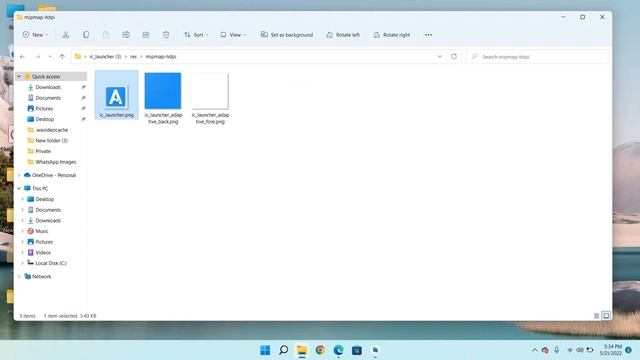Open Private folder in sidebar
Screen dimensions: 640x360
pos(43,151)
